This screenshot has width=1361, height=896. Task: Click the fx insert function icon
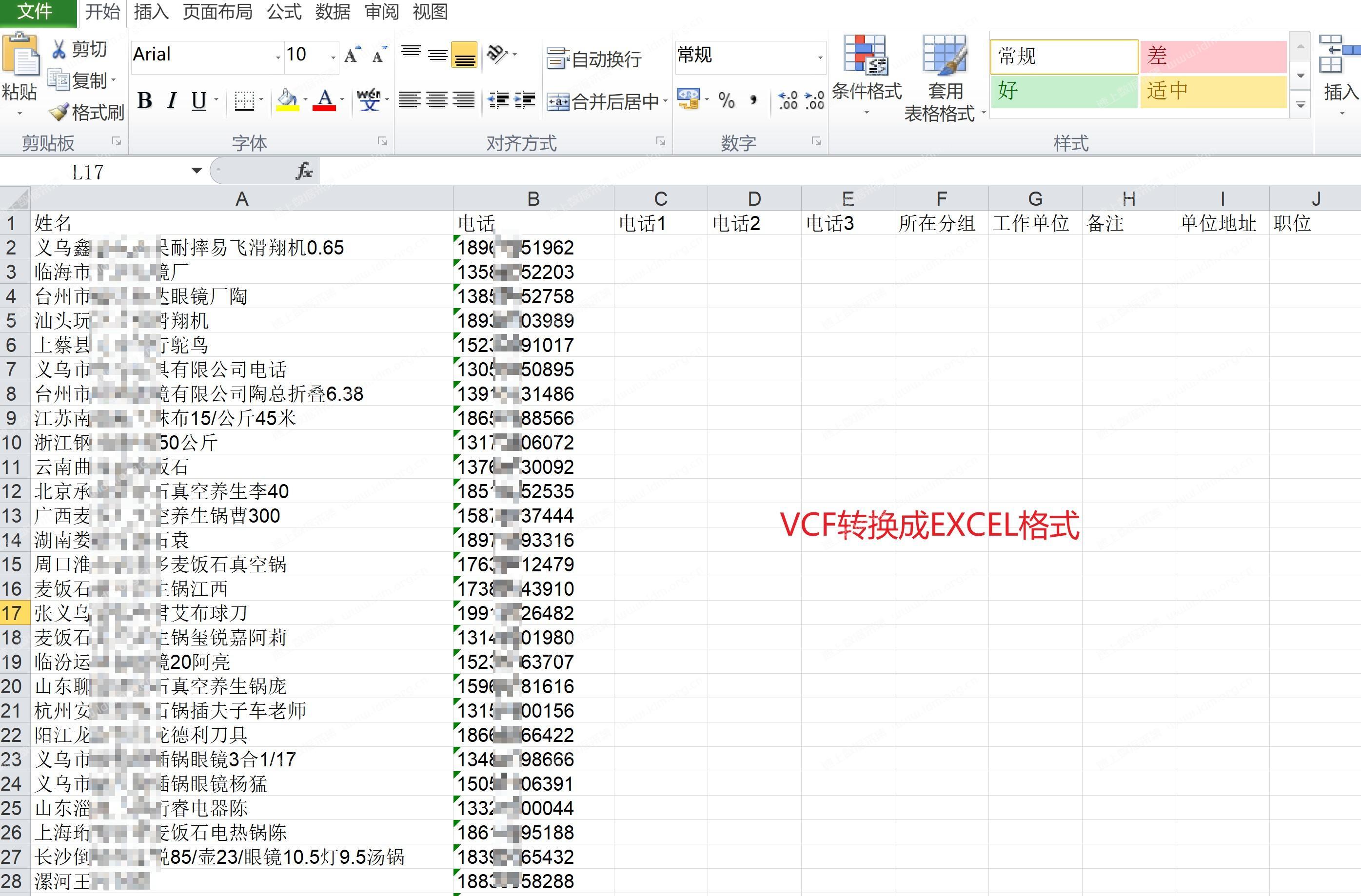coord(304,171)
